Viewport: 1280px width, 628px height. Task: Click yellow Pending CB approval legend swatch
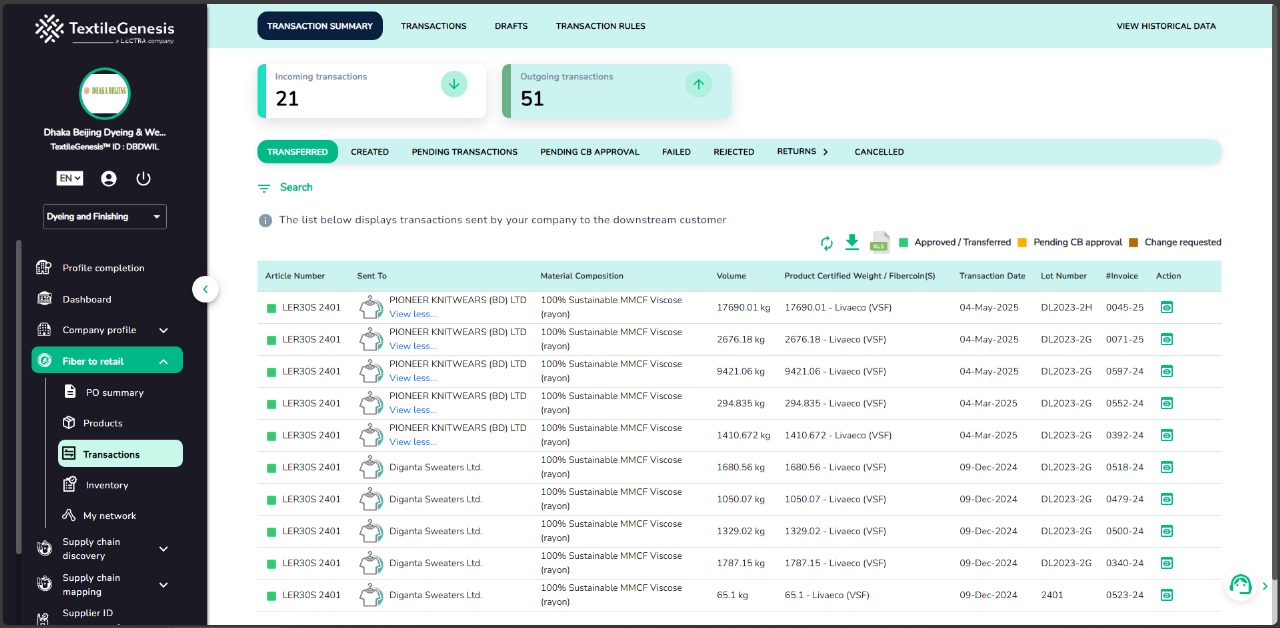(x=1022, y=242)
